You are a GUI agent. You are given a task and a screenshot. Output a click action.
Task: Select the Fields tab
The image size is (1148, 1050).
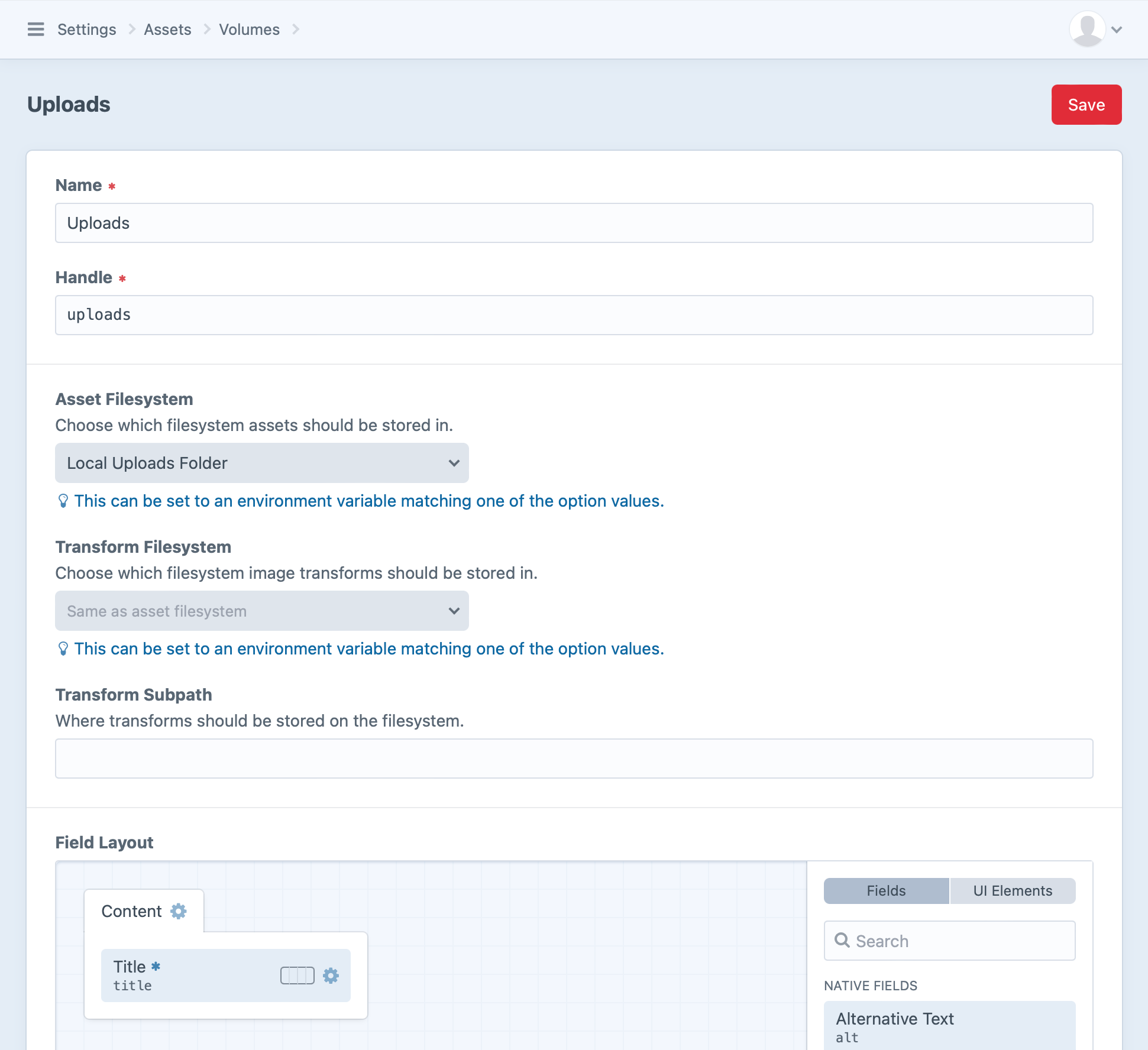(885, 890)
